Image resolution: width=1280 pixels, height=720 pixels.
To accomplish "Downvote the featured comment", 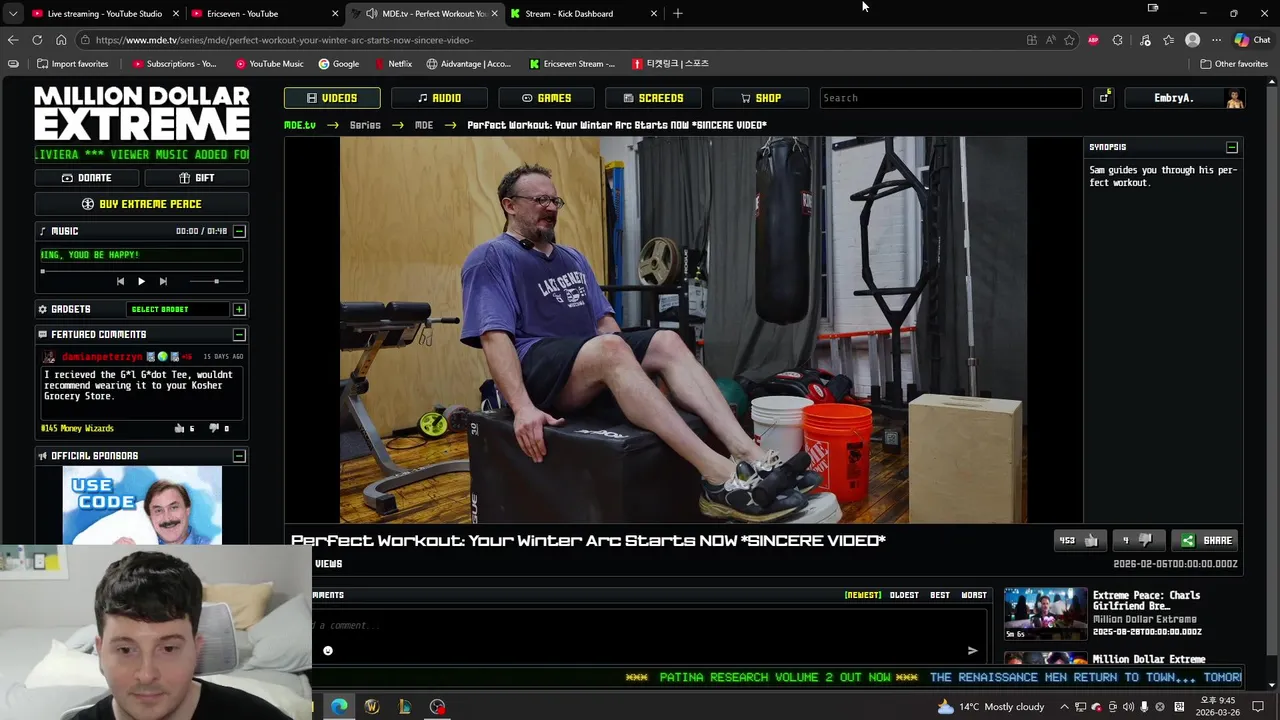I will click(214, 428).
